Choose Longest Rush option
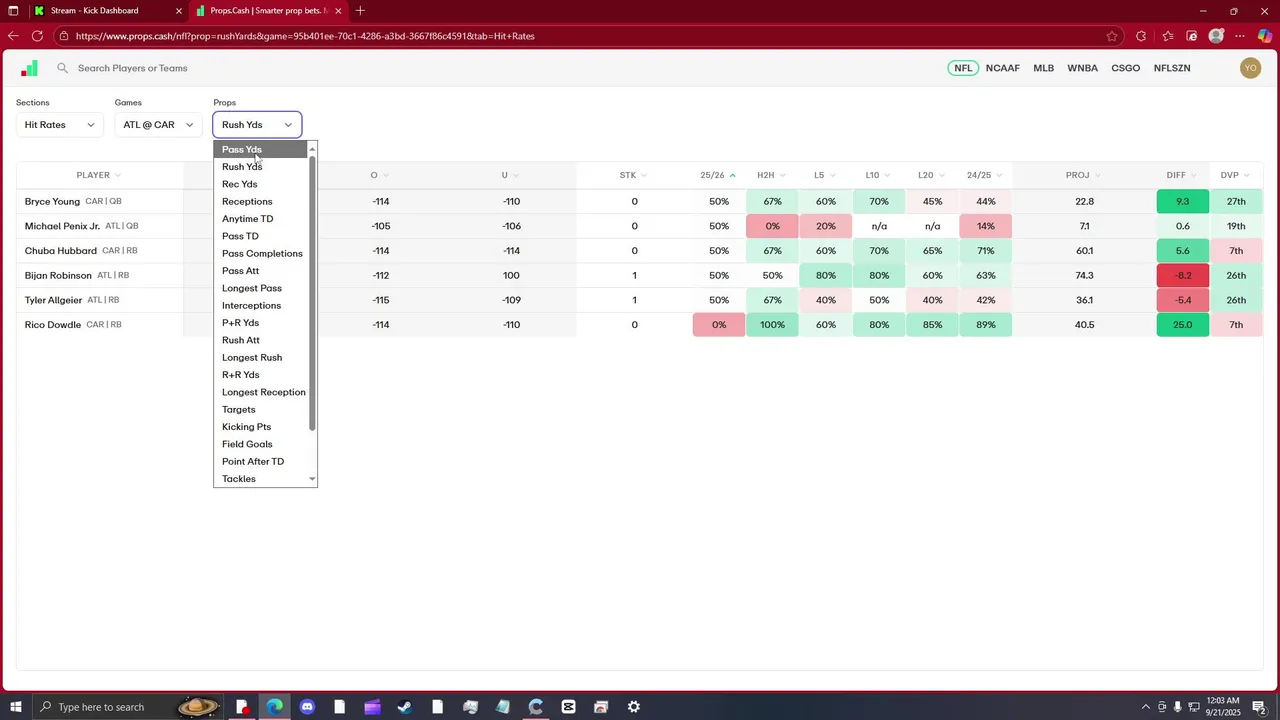This screenshot has height=720, width=1280. point(260,357)
